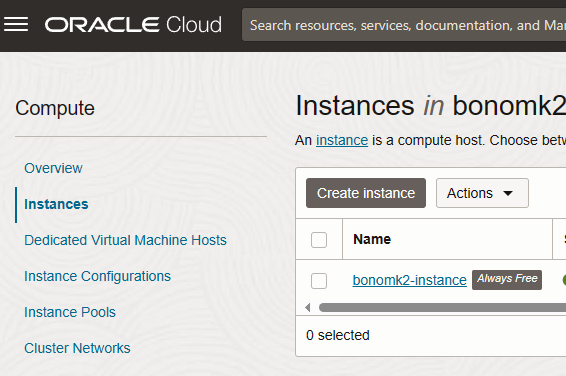The height and width of the screenshot is (376, 566).
Task: Open the hamburger navigation menu
Action: (16, 24)
